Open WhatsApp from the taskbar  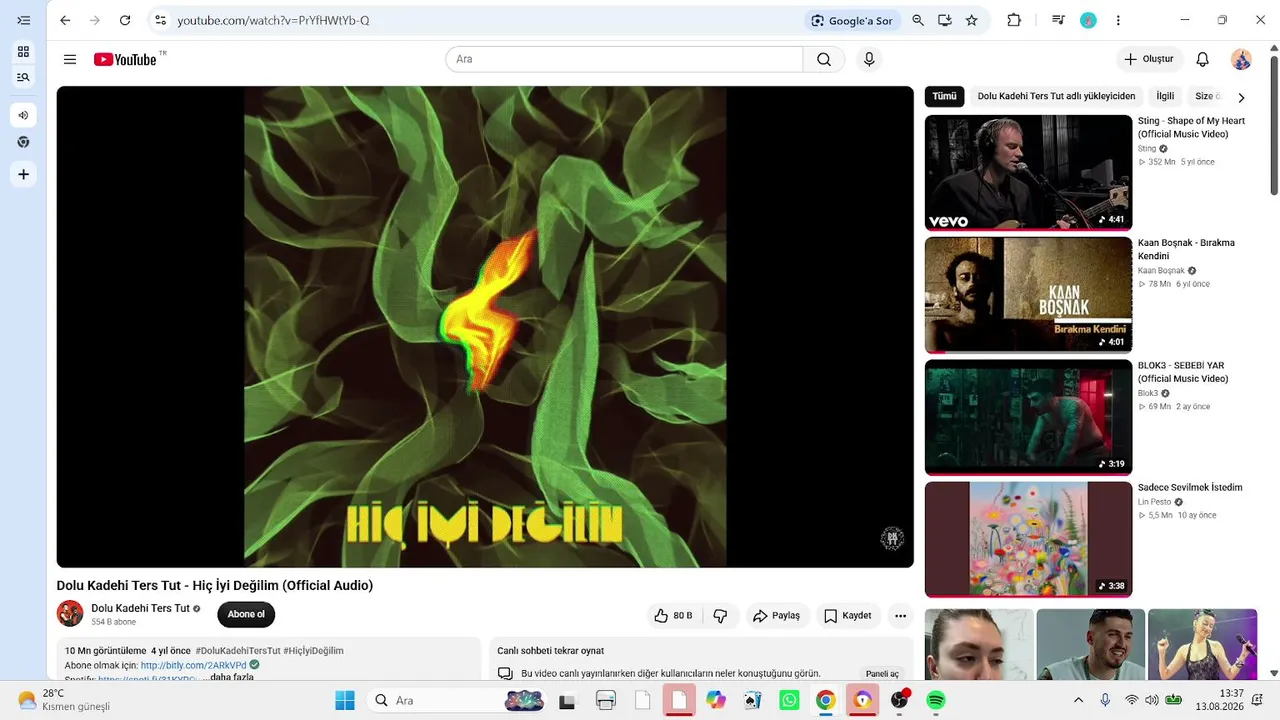coord(789,700)
